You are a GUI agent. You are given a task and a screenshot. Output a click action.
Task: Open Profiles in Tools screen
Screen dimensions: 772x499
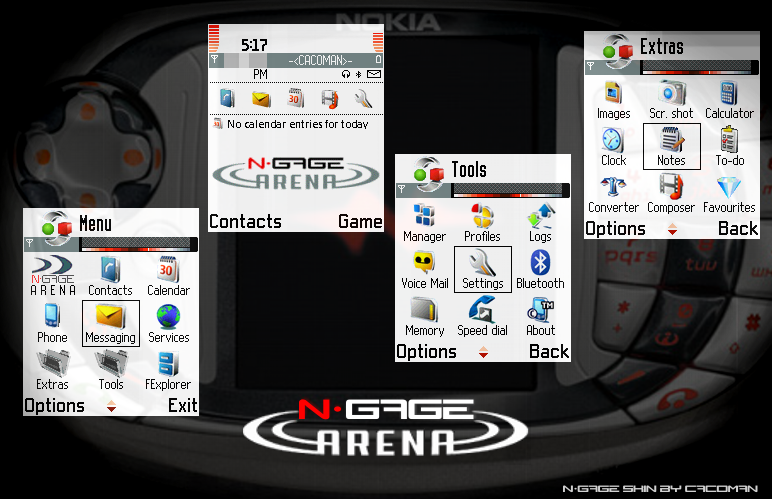tap(482, 222)
